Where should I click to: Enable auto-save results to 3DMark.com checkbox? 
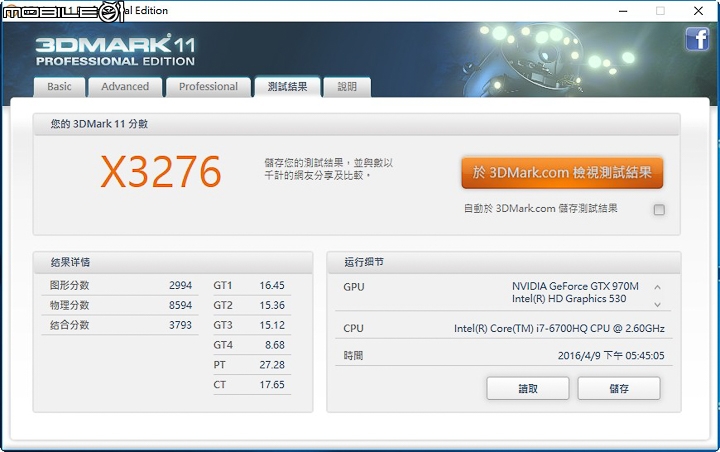(x=659, y=209)
